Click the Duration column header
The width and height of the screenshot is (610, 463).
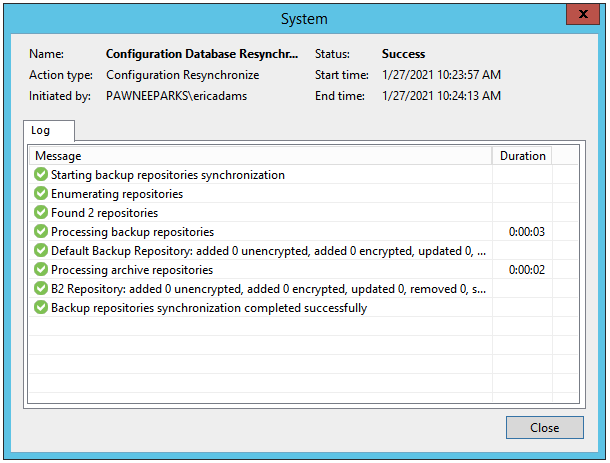(x=522, y=156)
